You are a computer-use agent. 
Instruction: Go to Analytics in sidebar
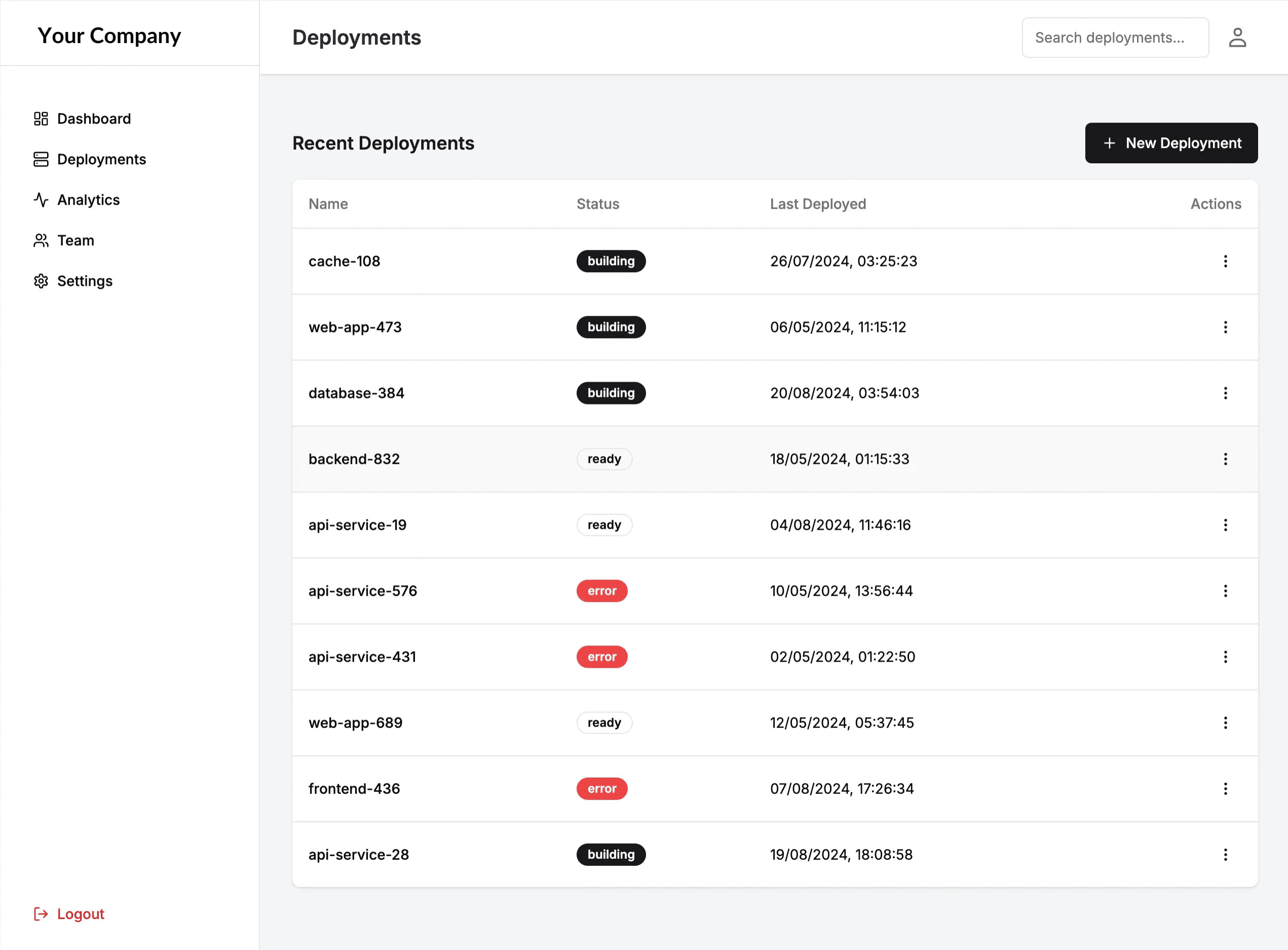tap(89, 200)
